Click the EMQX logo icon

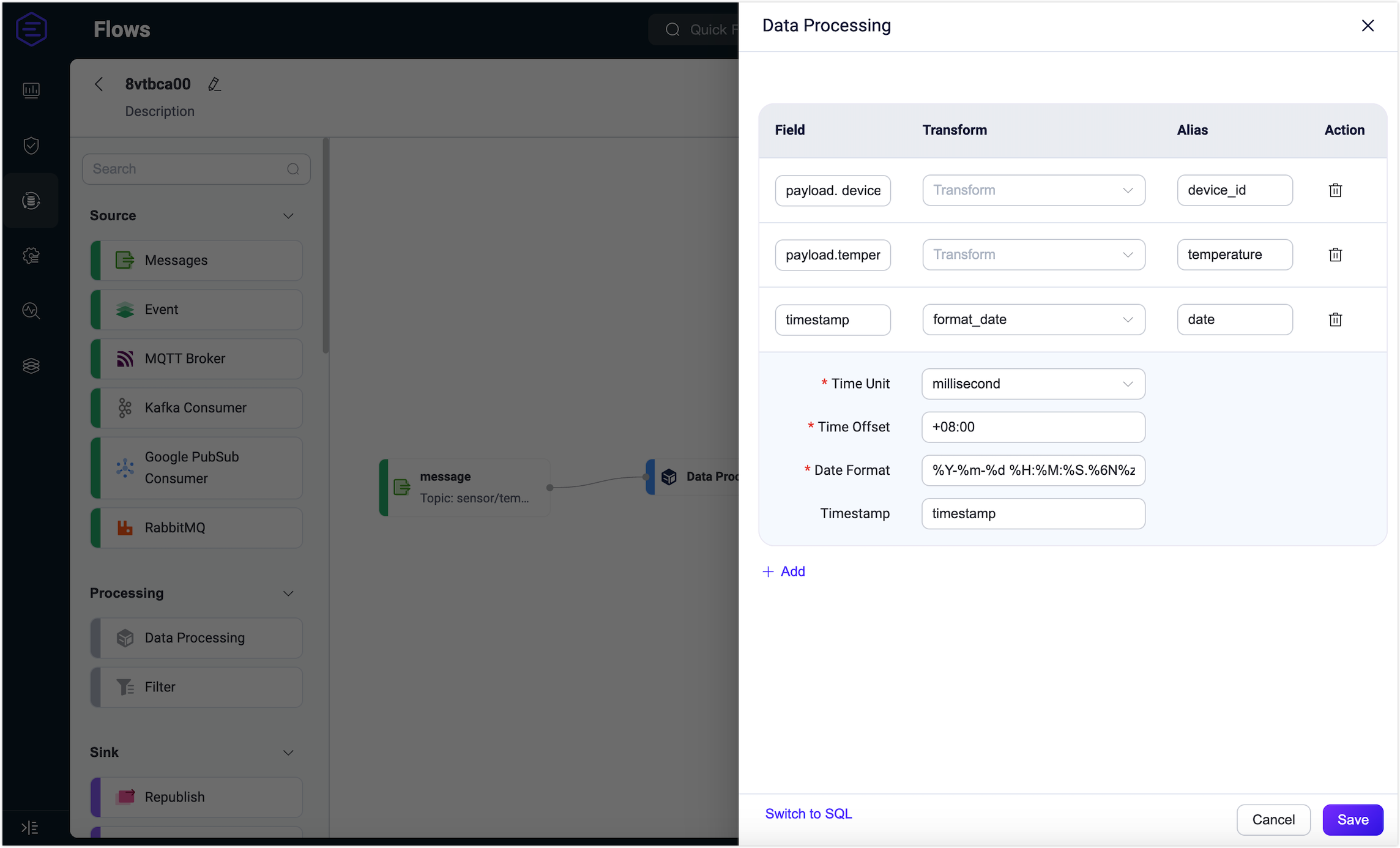(x=31, y=29)
